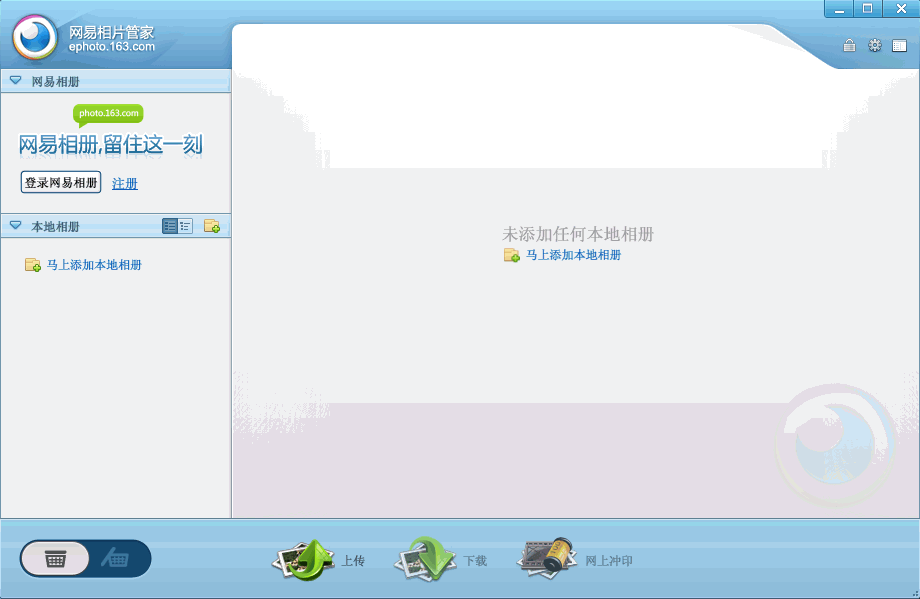Click the 登录网易相册 login button
The image size is (920, 599).
(x=61, y=182)
